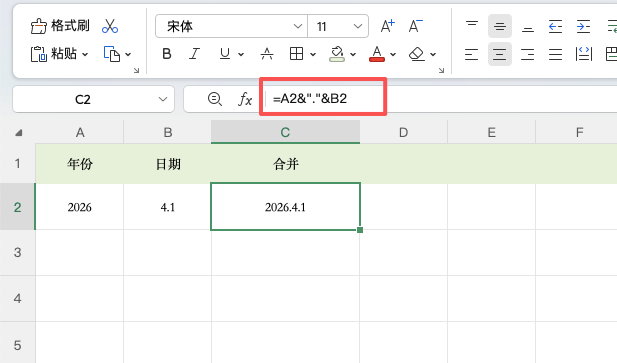Screen dimensions: 617x363
Task: Click cell B2 with value 4.1
Action: [x=168, y=207]
